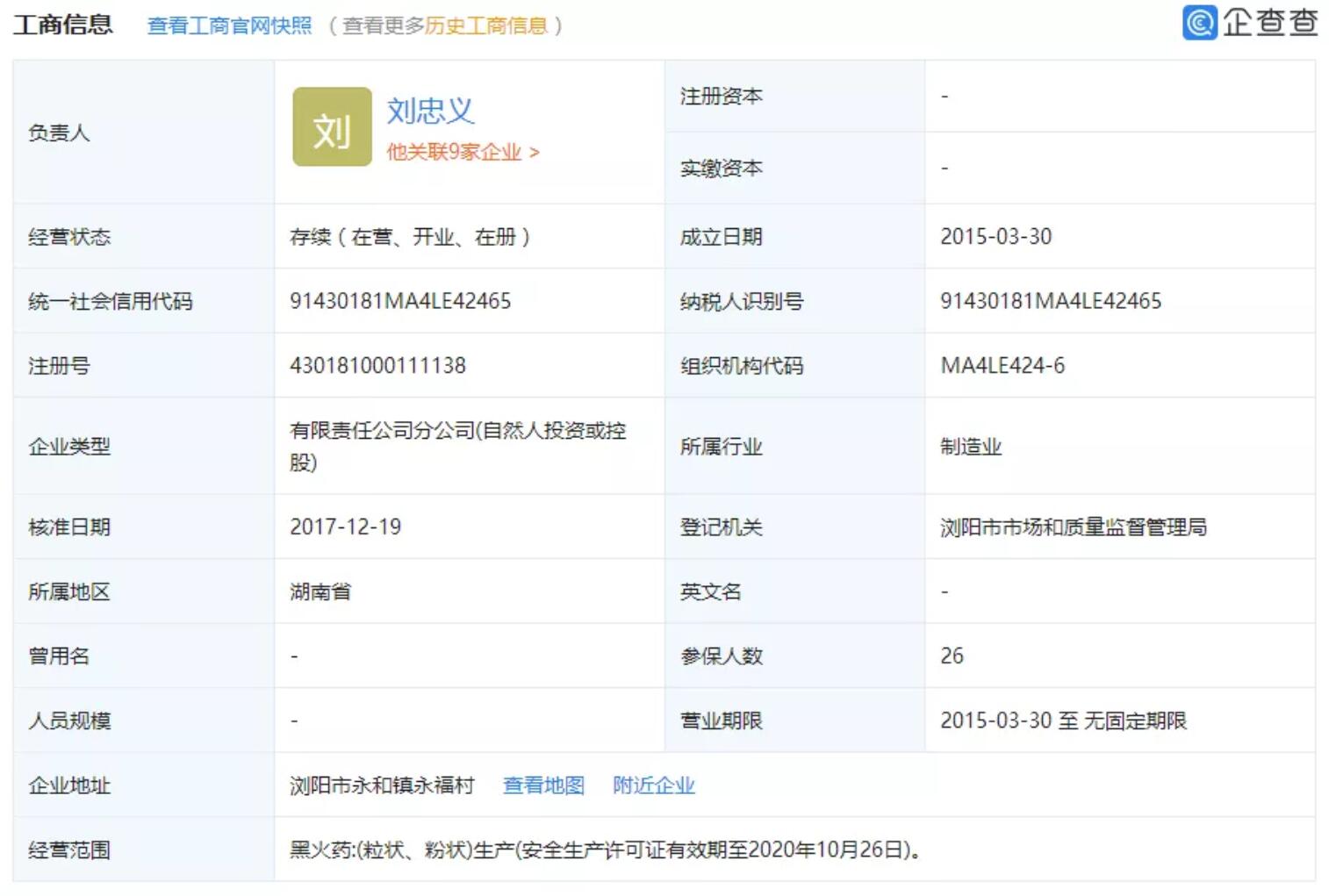The height and width of the screenshot is (896, 1329).
Task: Click 查看地图 next to company address
Action: [x=543, y=785]
